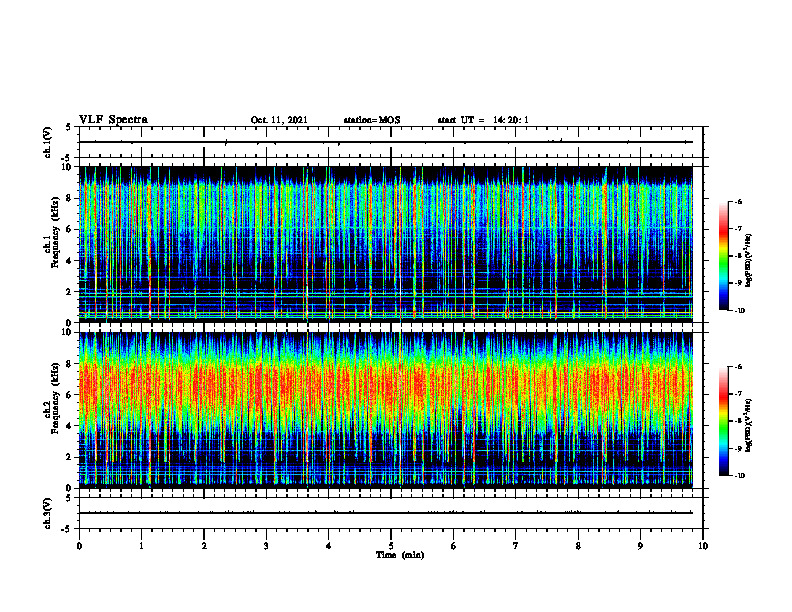Click the "-6" label on ch.2 color bar
The image size is (792, 612).
[738, 367]
